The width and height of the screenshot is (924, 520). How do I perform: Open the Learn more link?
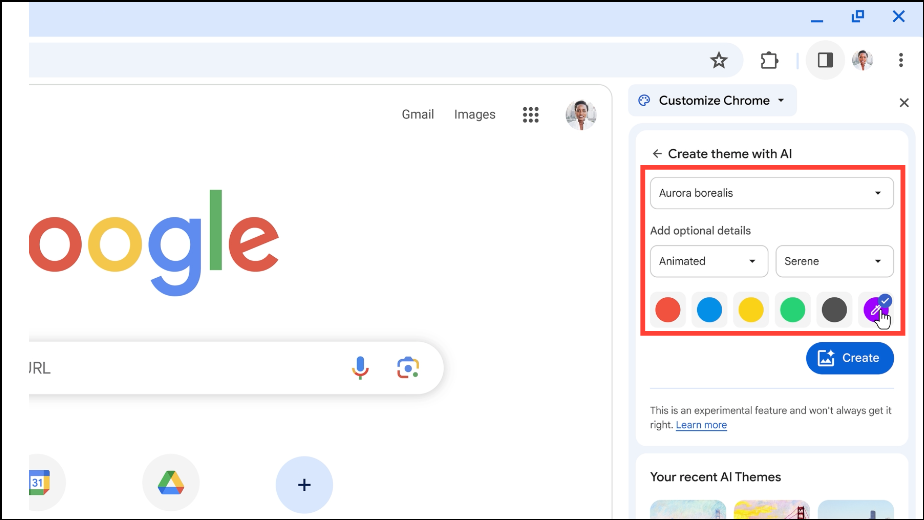point(701,425)
